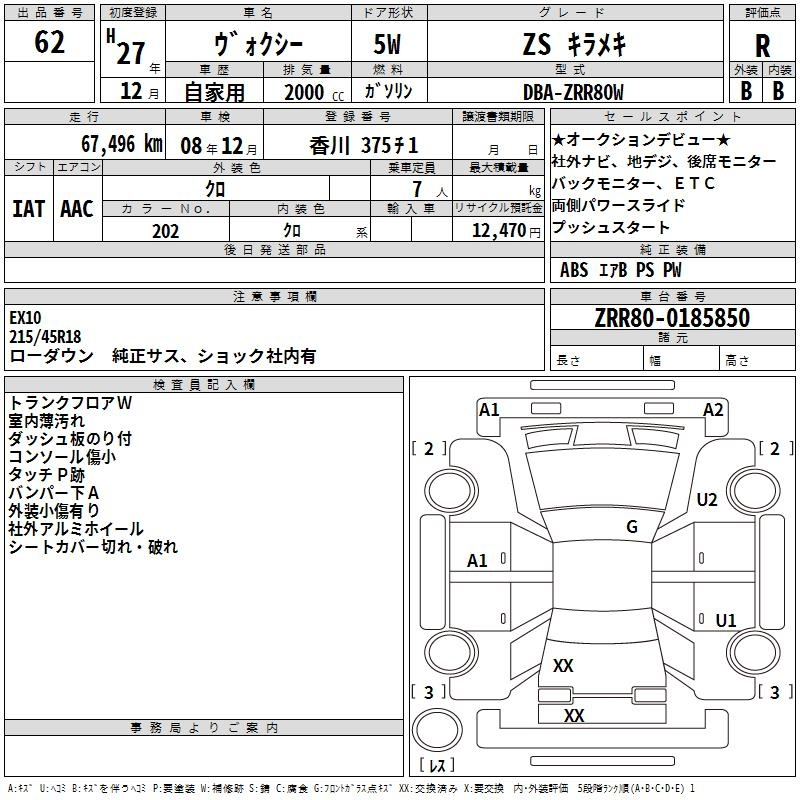Click the interior grade B under 内装

[x=778, y=91]
